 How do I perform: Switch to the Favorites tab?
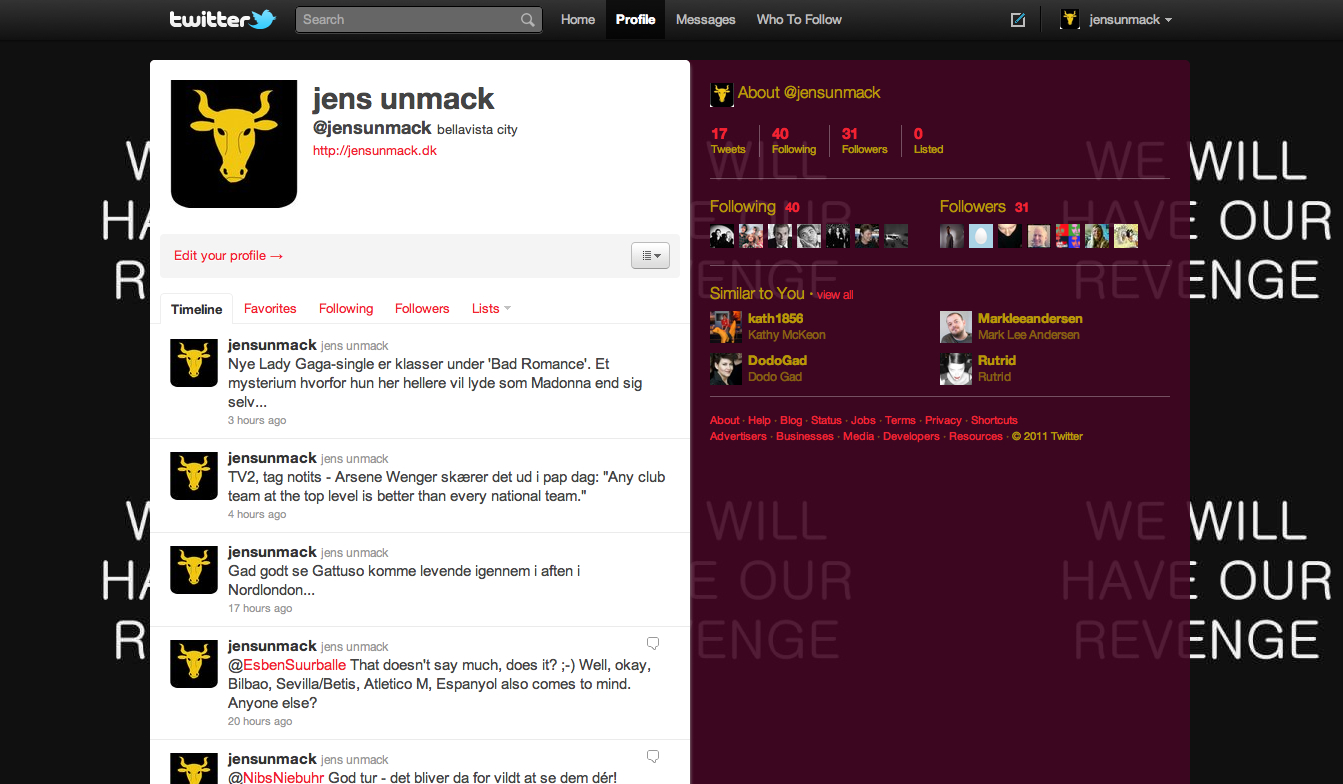[x=270, y=309]
